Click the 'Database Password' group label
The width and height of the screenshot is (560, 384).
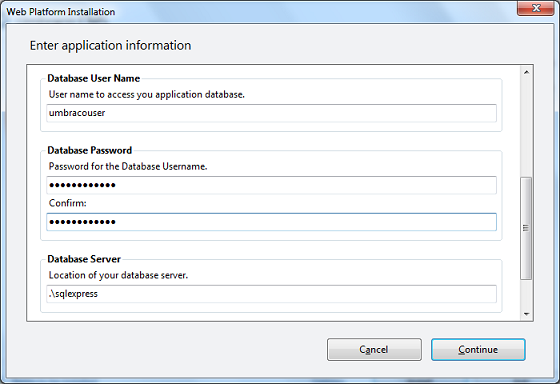click(90, 150)
